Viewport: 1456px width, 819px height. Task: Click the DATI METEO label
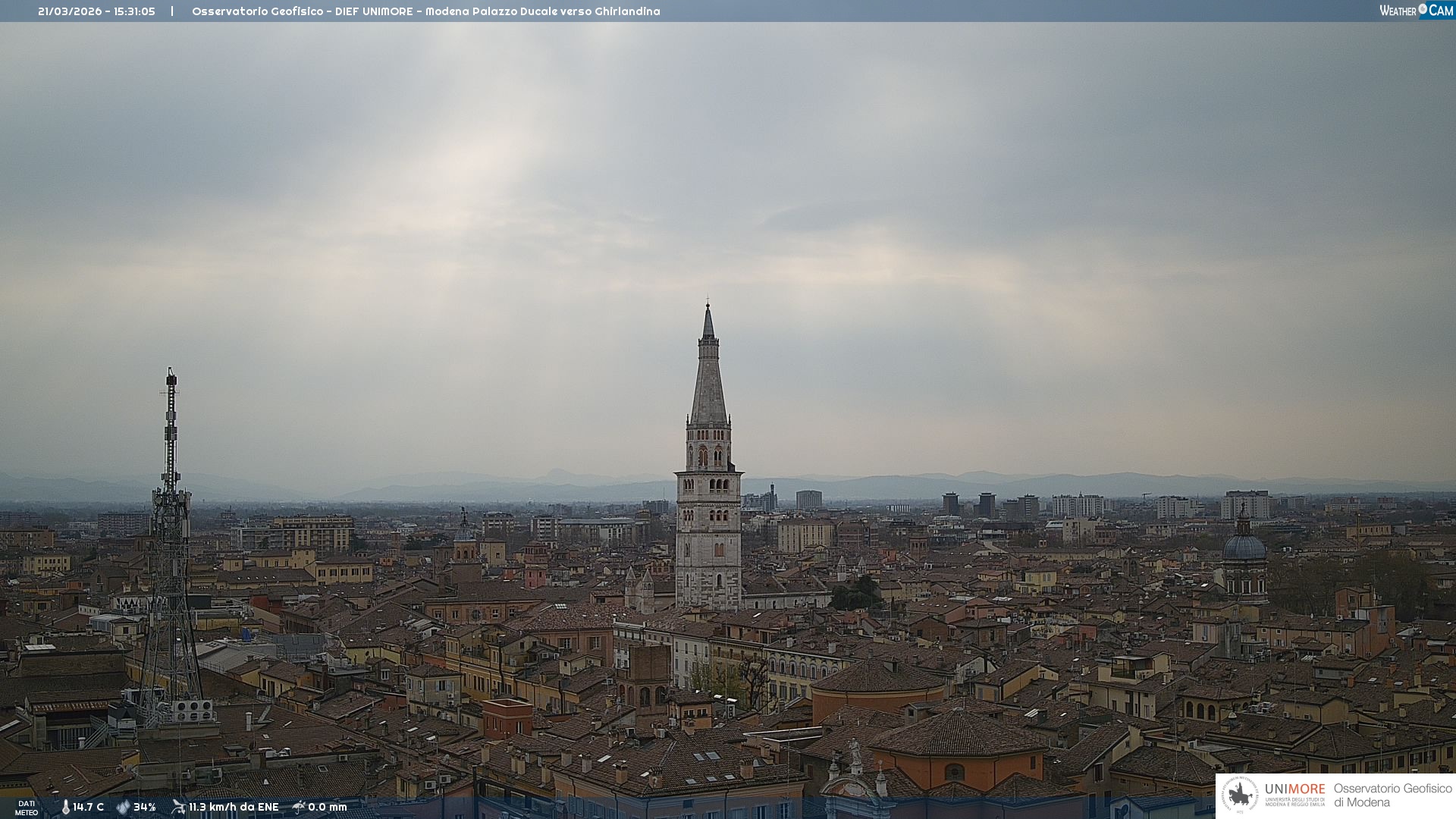(x=27, y=808)
